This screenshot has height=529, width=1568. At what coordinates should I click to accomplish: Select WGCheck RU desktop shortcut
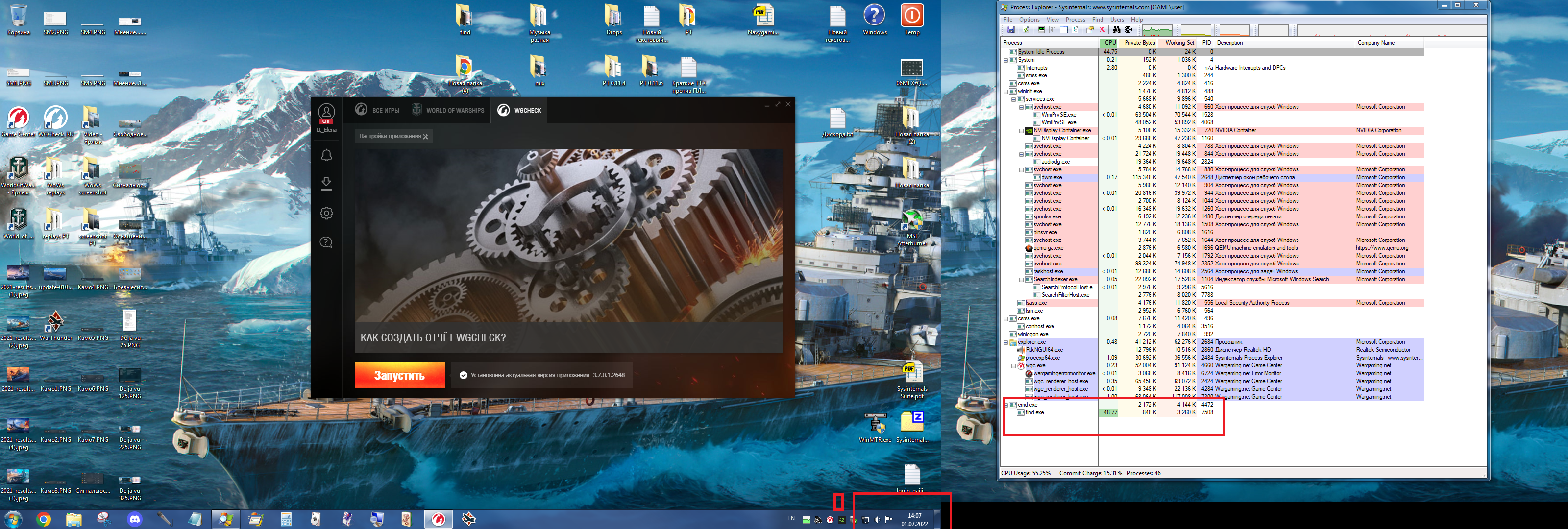[55, 121]
